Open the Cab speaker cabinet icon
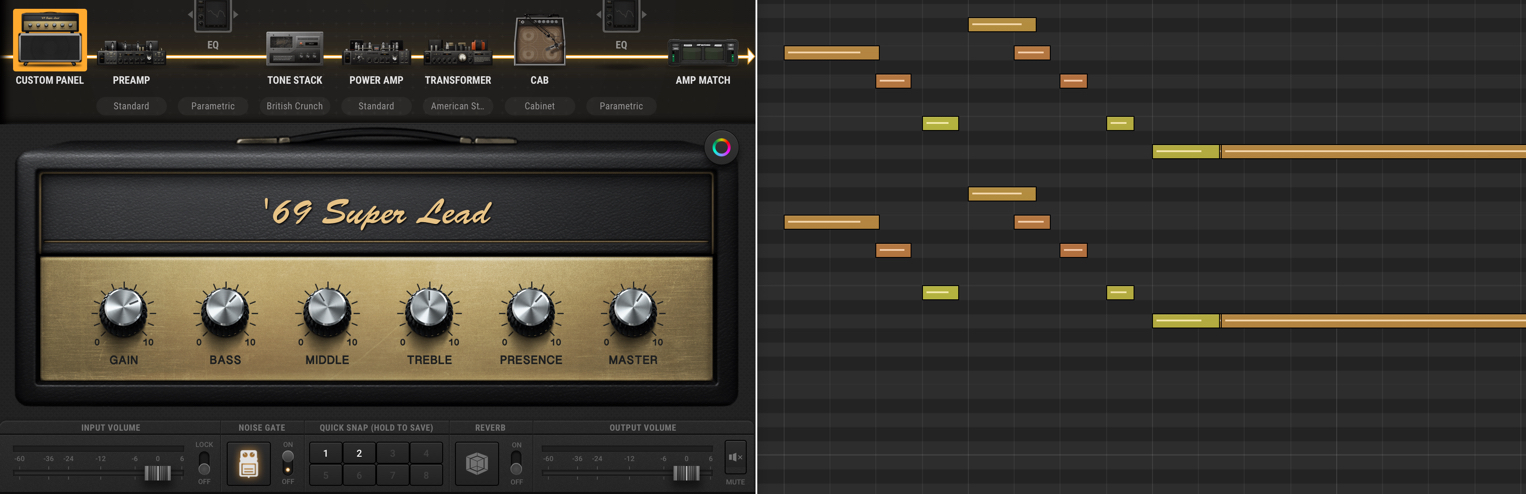1526x494 pixels. tap(540, 42)
